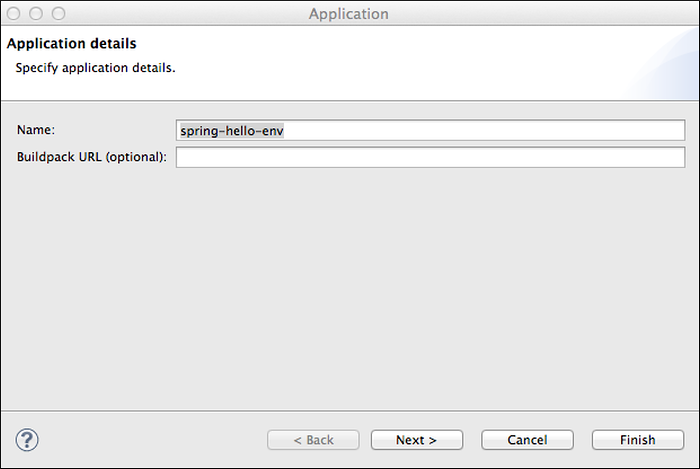Viewport: 700px width, 469px height.
Task: Proceed with the Next > button
Action: click(416, 440)
